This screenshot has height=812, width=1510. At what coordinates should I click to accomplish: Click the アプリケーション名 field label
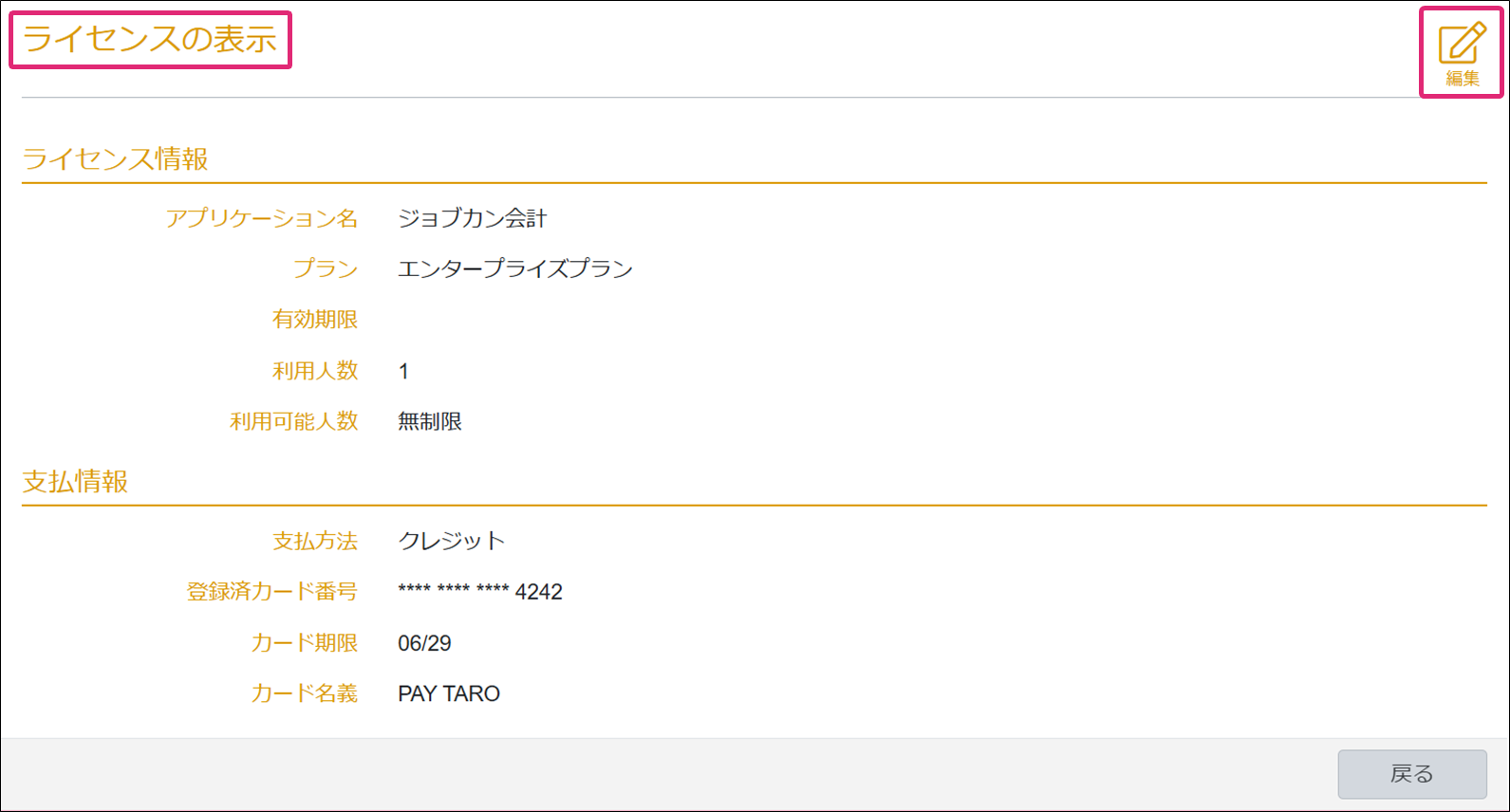coord(262,218)
